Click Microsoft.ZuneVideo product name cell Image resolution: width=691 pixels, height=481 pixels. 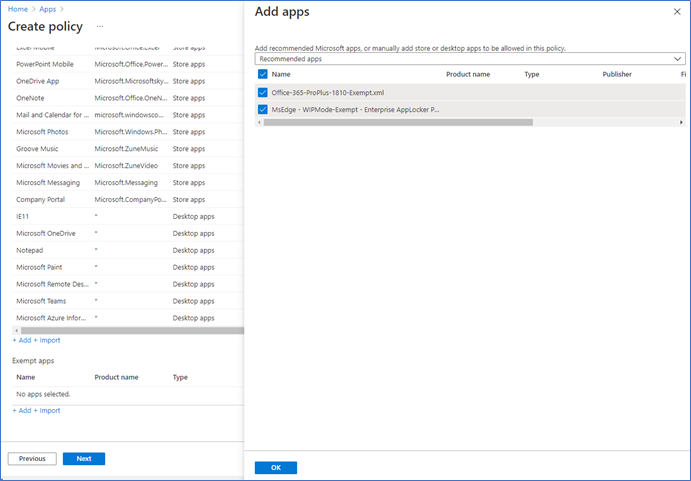126,166
